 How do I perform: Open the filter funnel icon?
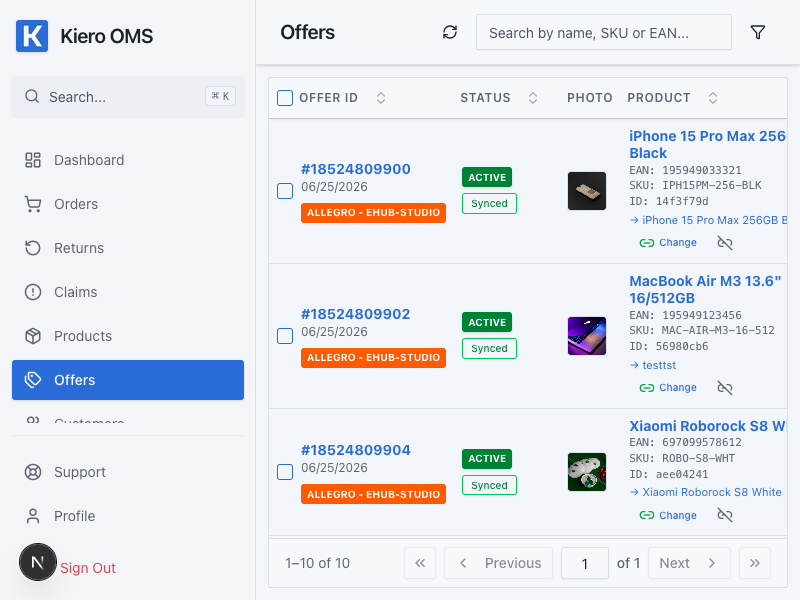coord(758,33)
